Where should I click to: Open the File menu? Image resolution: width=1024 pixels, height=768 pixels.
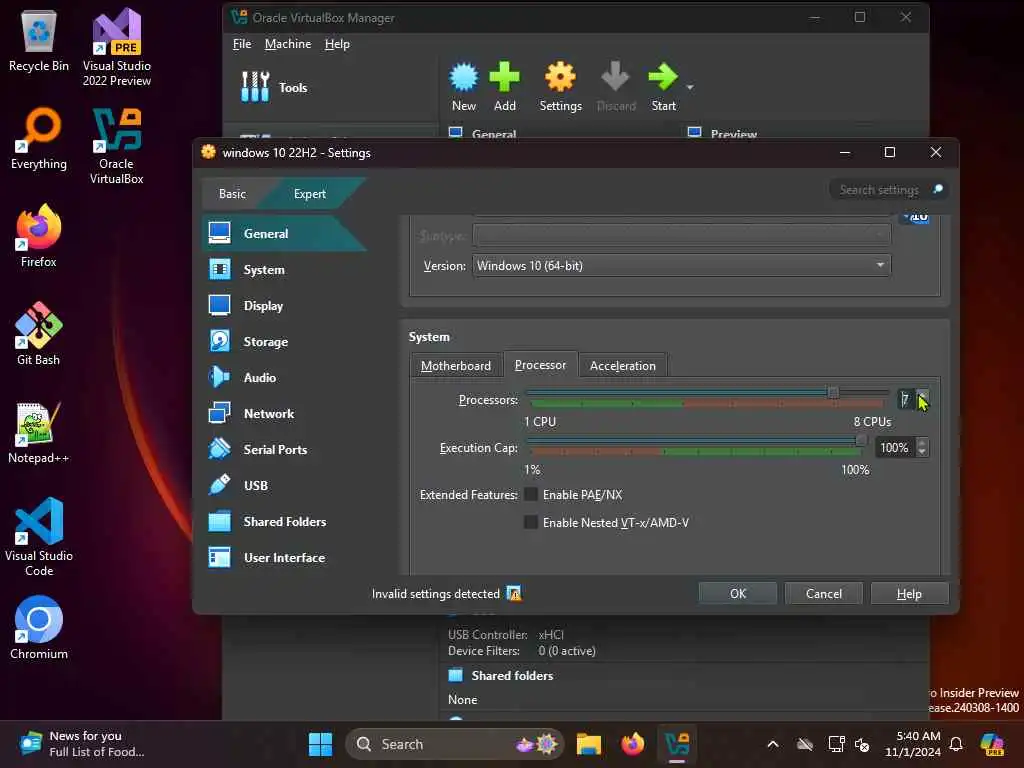(x=242, y=44)
